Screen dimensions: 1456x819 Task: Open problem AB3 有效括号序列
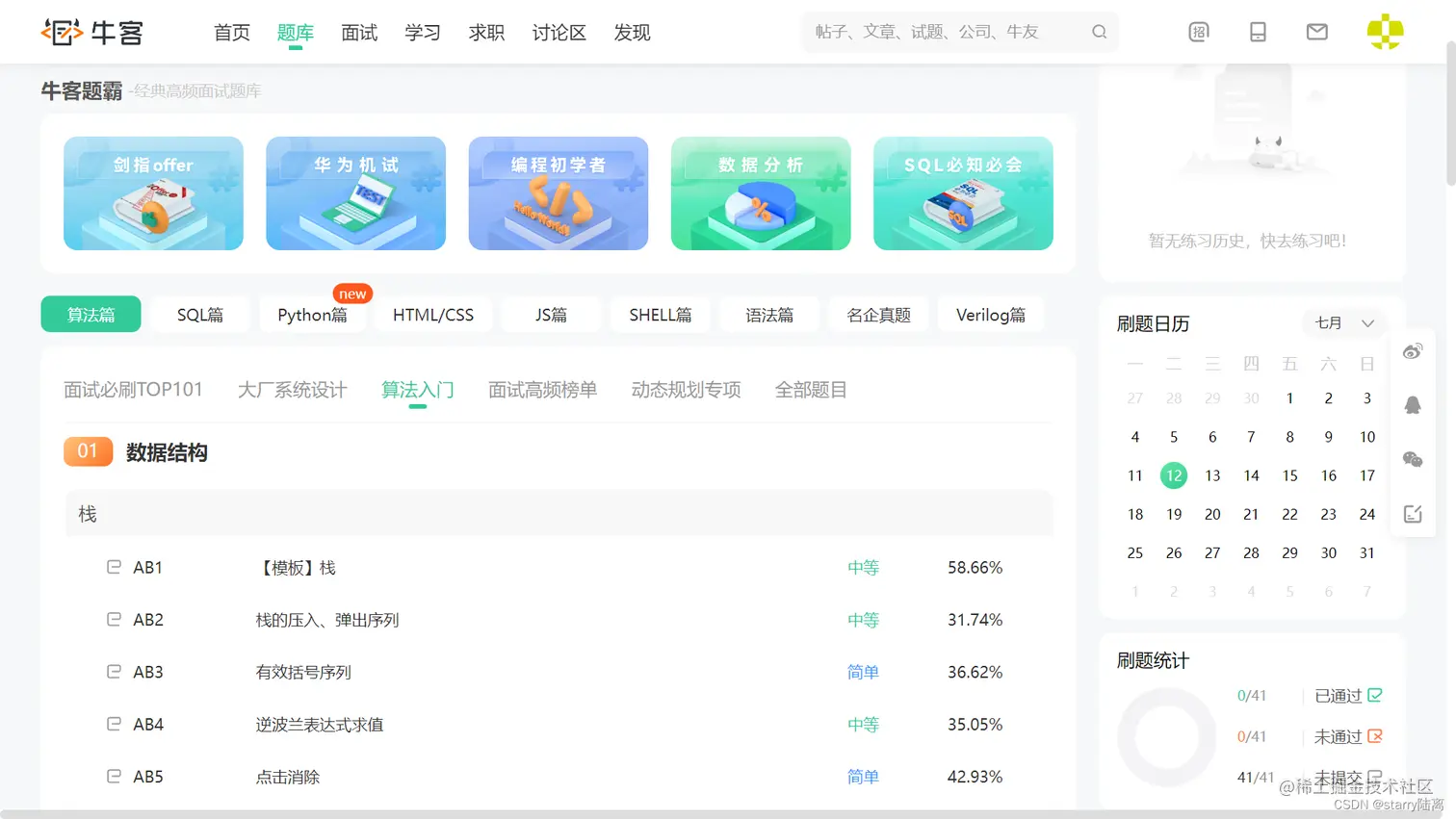pos(302,672)
